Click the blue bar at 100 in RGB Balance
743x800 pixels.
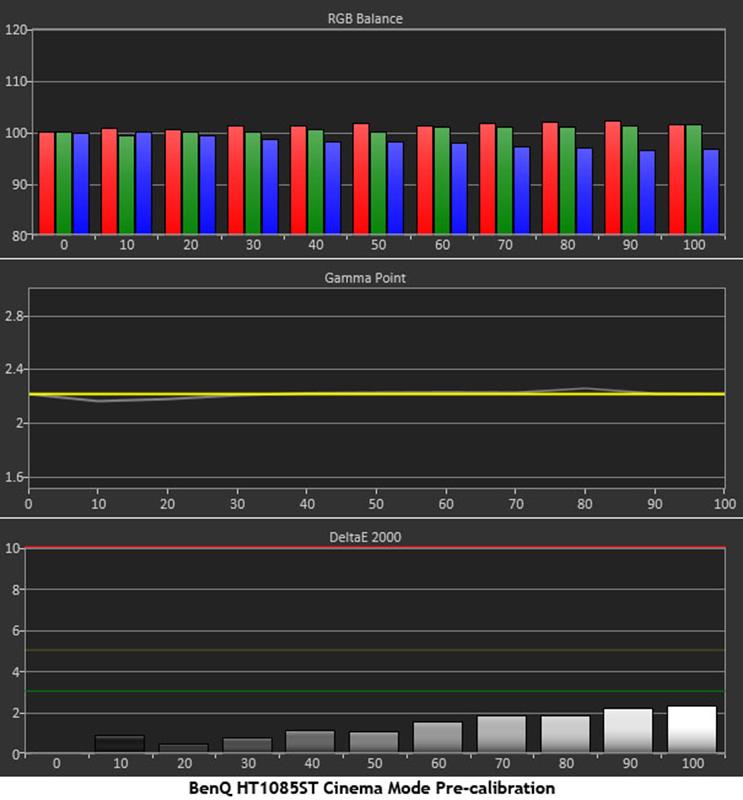tap(711, 192)
